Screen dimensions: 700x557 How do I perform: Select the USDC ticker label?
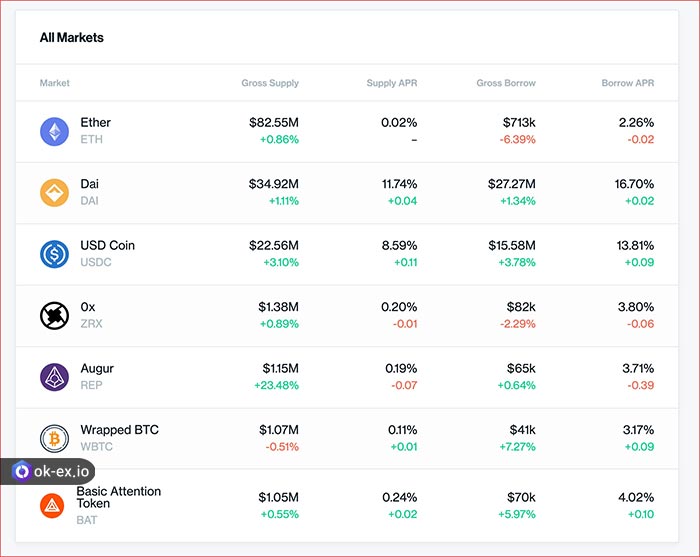[x=96, y=262]
